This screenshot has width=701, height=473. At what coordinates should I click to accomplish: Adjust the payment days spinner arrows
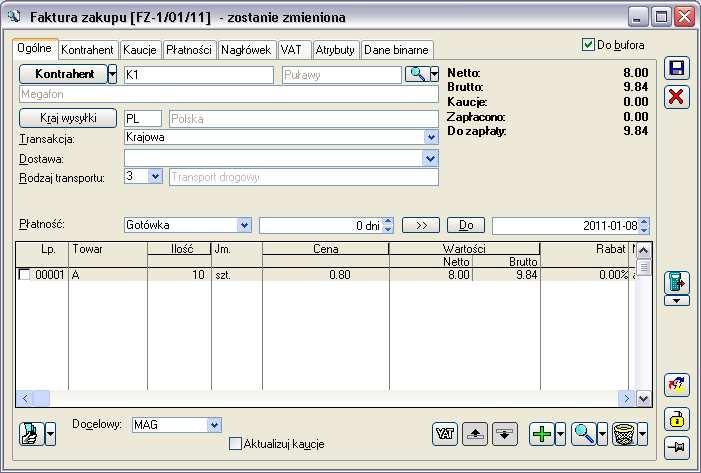[388, 225]
